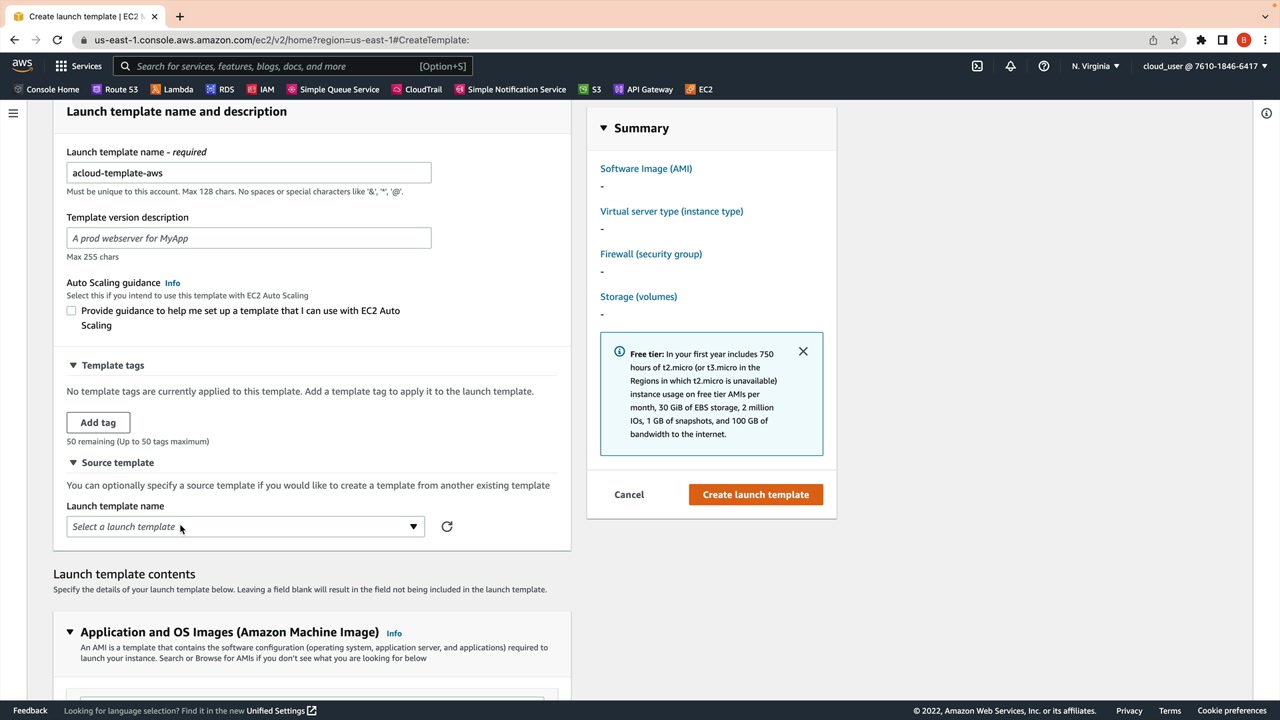Open a new browser tab
Screen dimensions: 1280x720
[180, 16]
